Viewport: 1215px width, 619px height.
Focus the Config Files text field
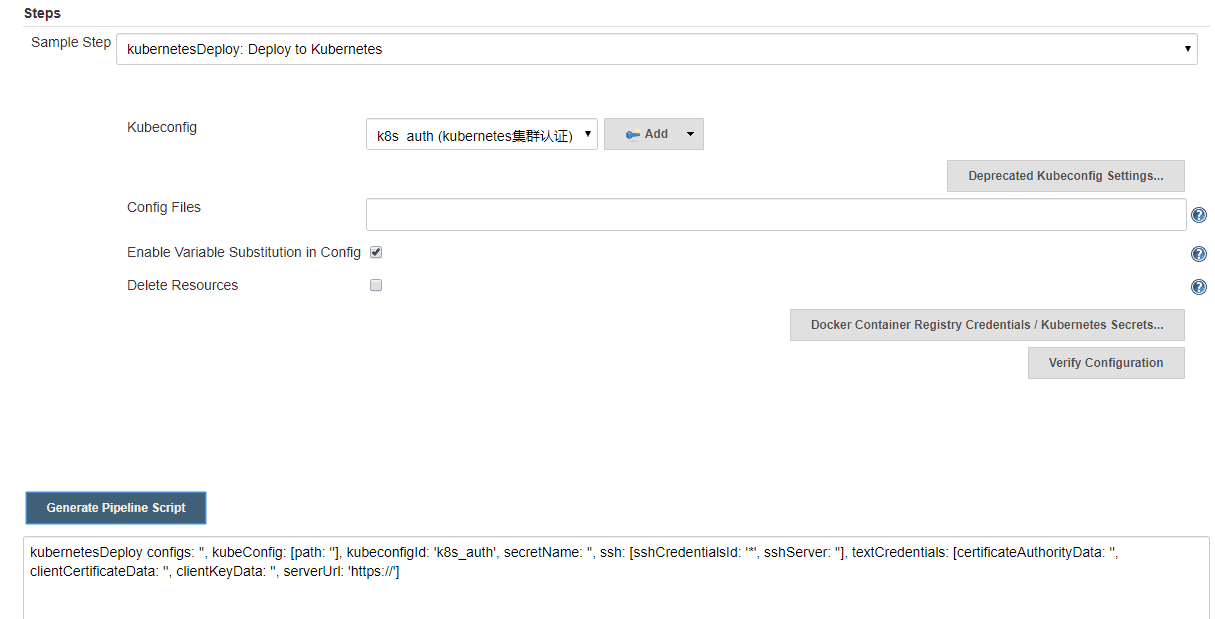click(x=775, y=215)
